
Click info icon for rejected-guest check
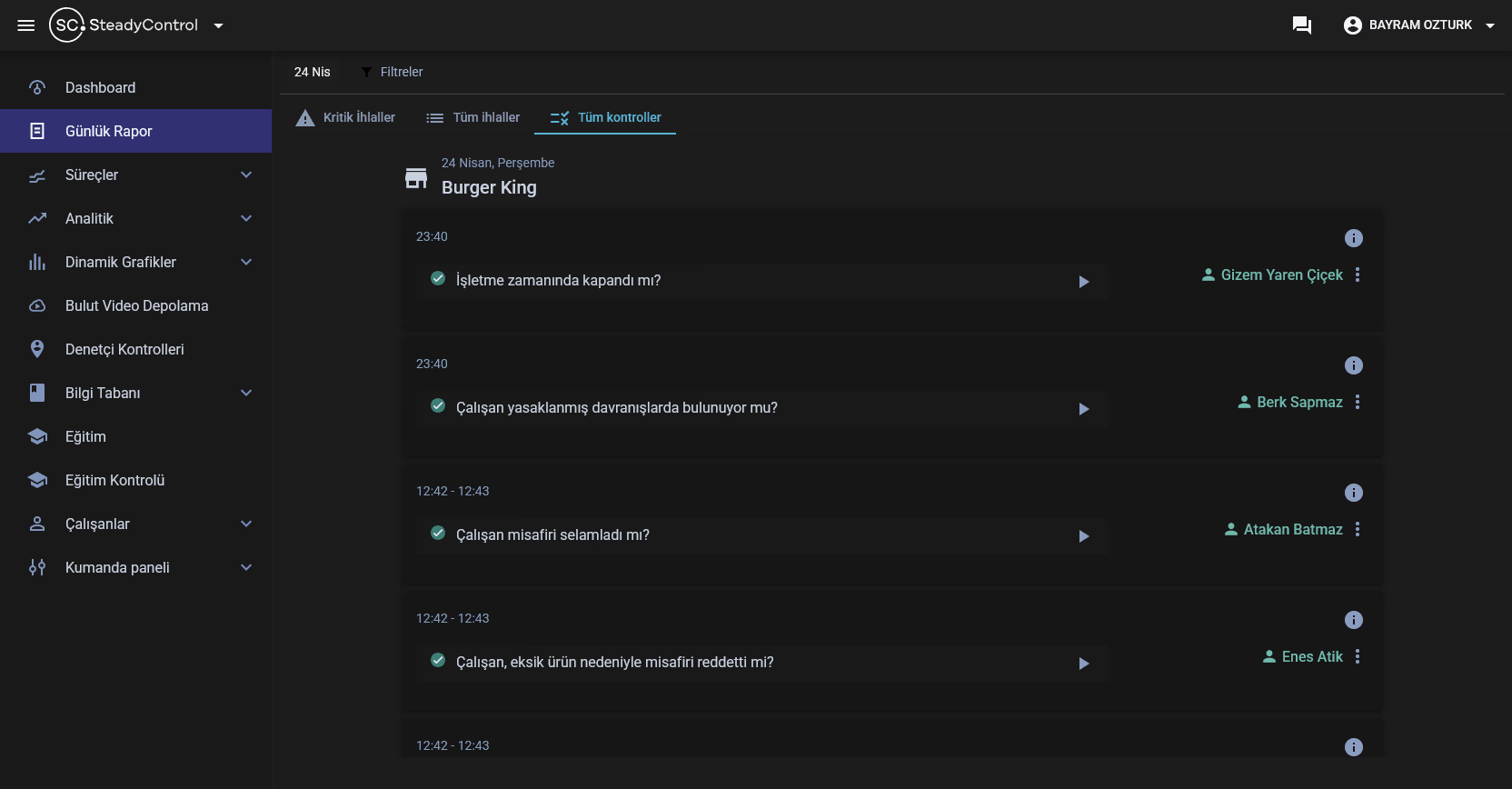pos(1353,620)
